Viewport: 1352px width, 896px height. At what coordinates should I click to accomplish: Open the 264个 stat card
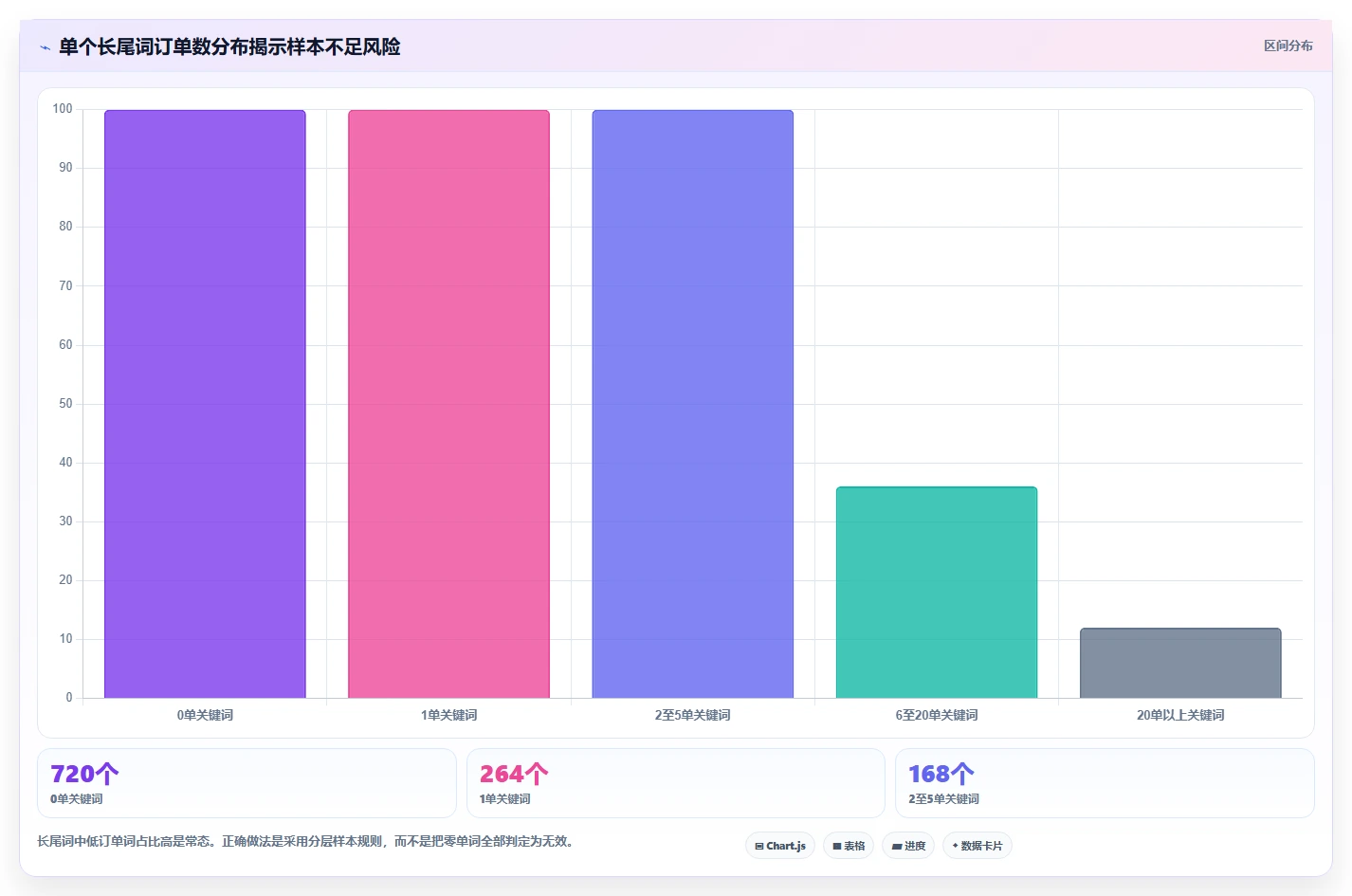[x=676, y=783]
